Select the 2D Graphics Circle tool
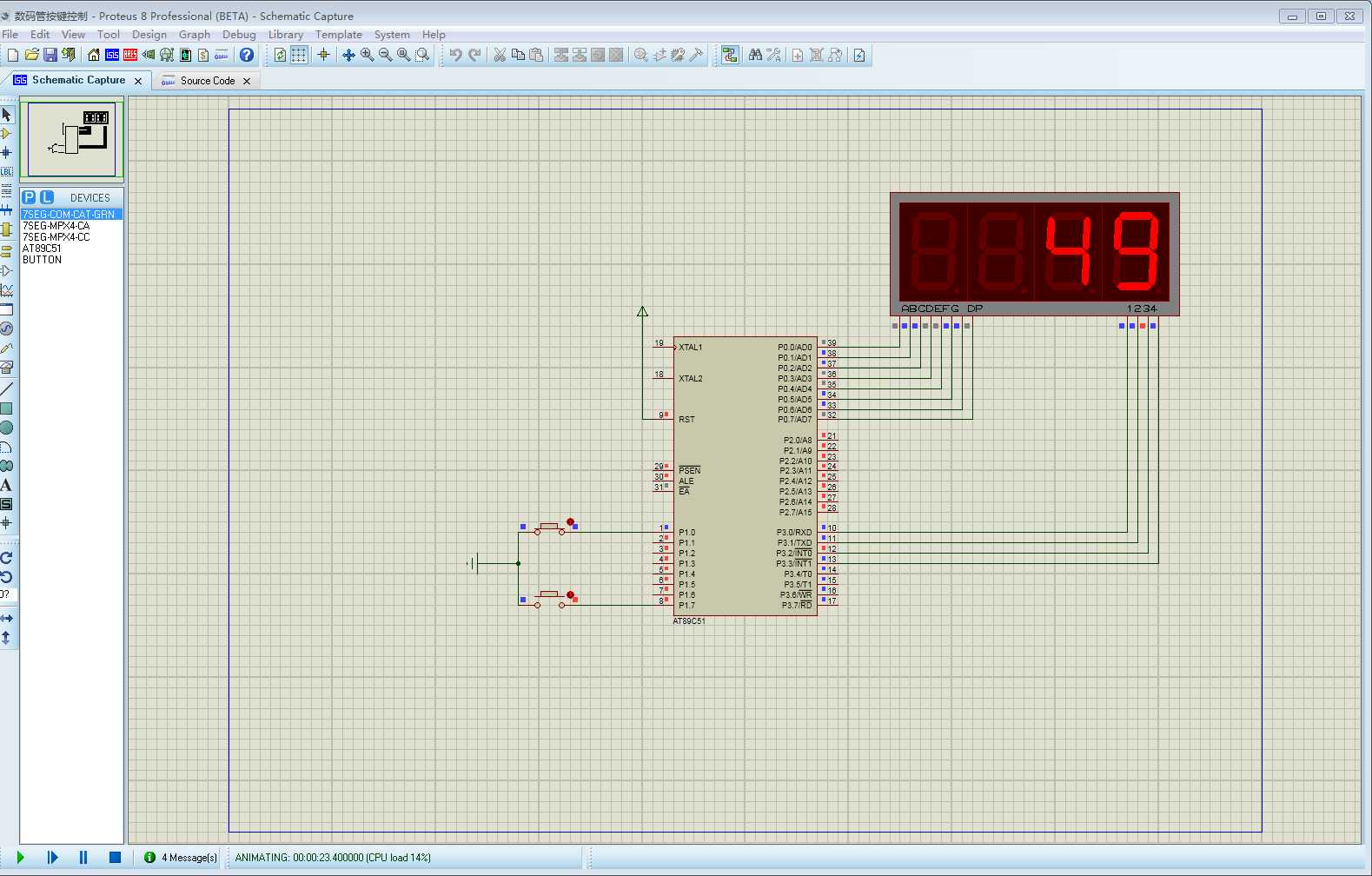This screenshot has height=876, width=1372. tap(7, 428)
